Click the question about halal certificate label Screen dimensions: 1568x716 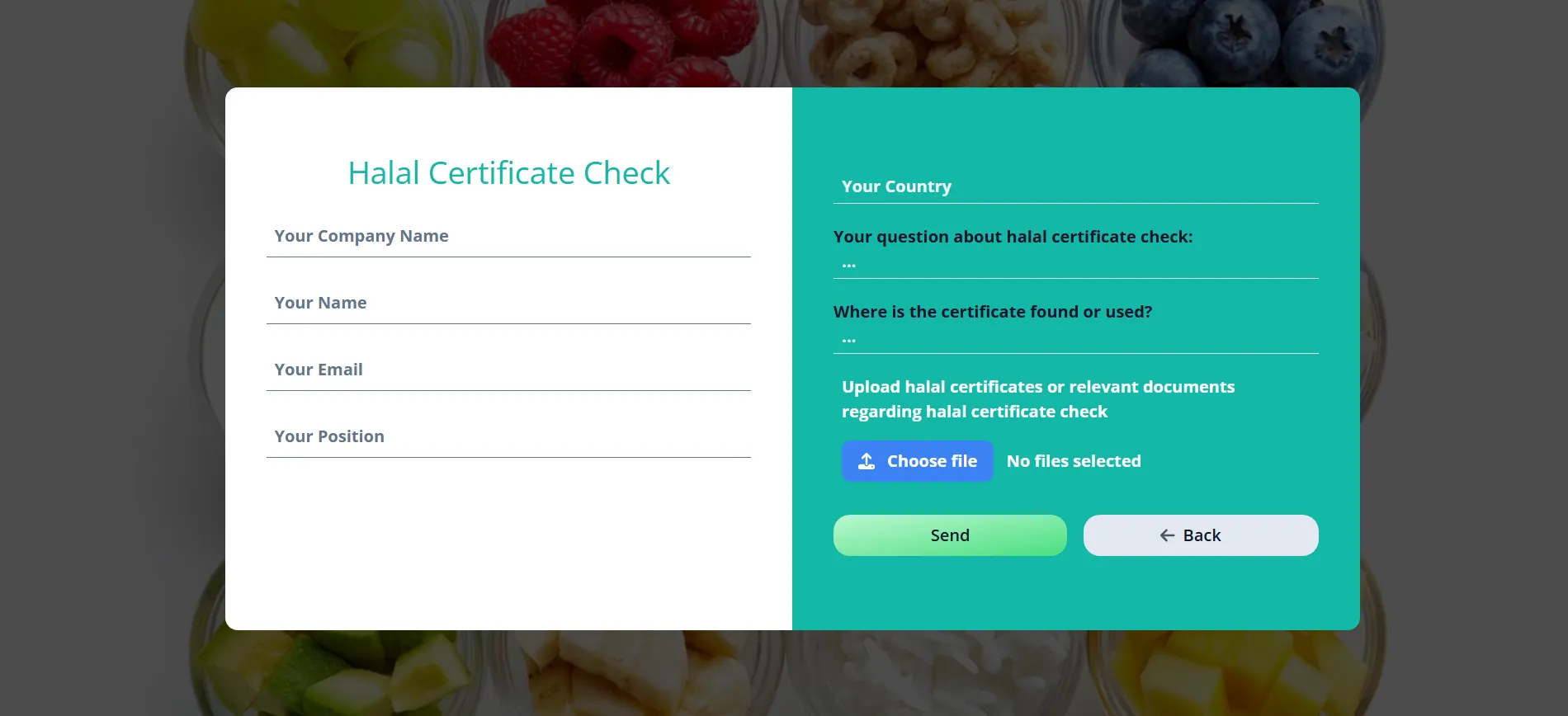coord(1013,237)
